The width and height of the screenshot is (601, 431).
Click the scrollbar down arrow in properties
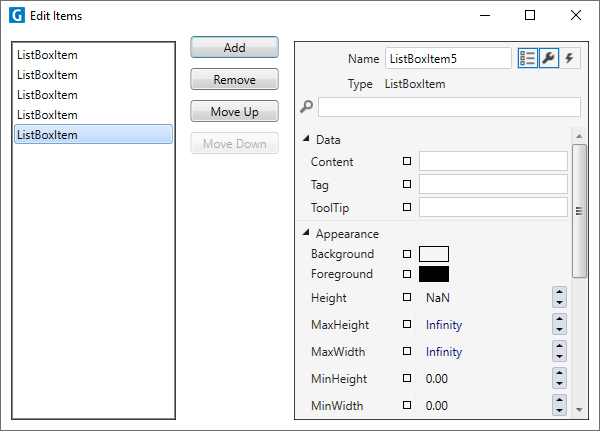[579, 410]
